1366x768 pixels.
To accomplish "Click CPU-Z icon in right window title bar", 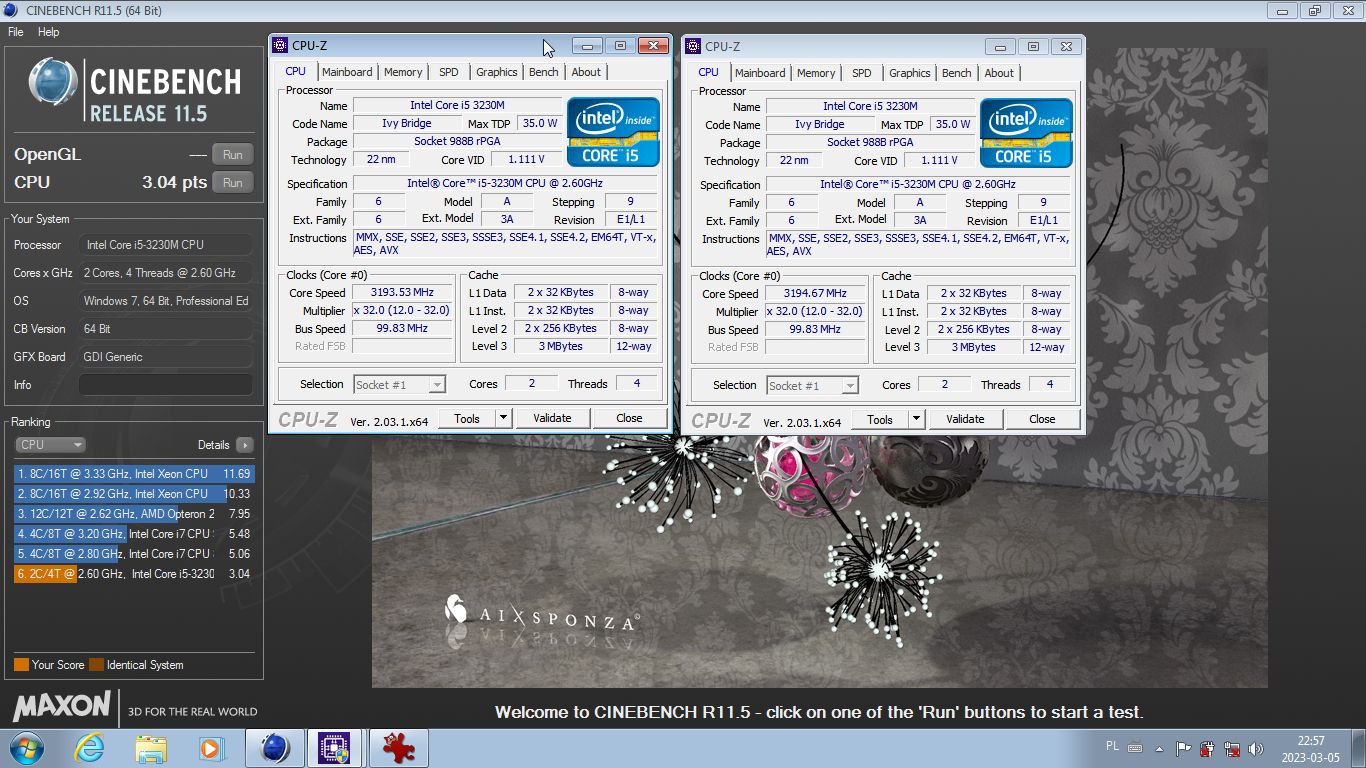I will pyautogui.click(x=693, y=46).
